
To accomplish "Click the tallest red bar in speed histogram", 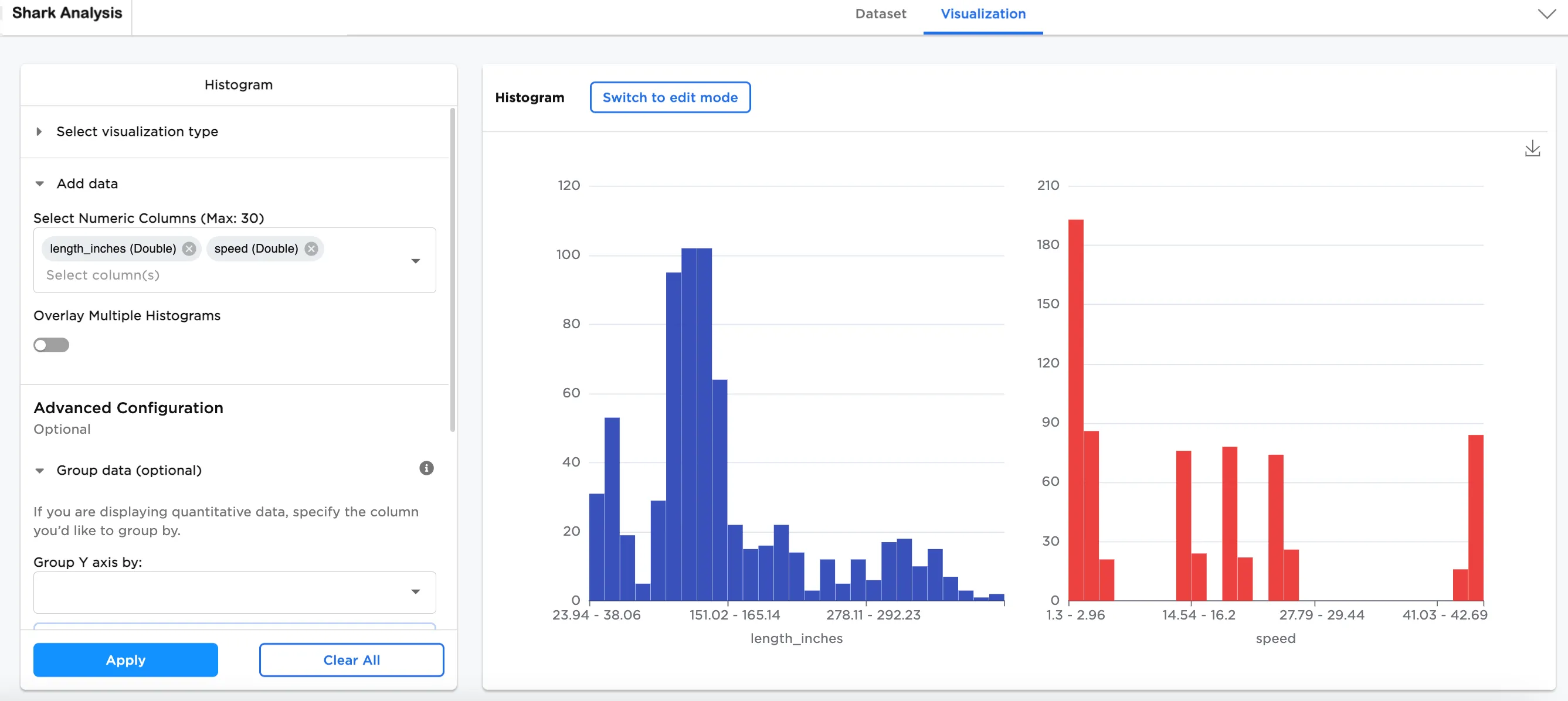I will [1075, 408].
